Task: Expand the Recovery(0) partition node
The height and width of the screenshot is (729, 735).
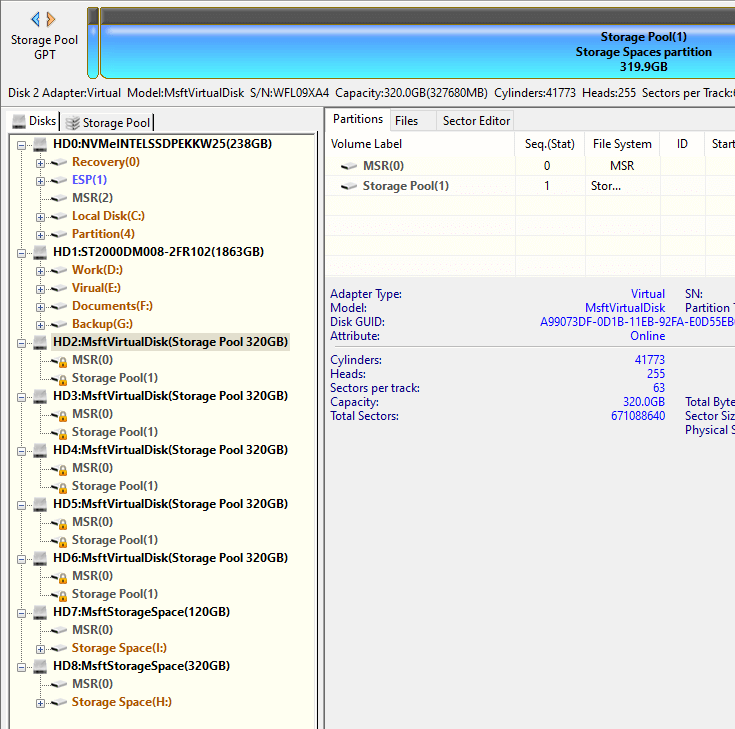Action: [x=41, y=162]
